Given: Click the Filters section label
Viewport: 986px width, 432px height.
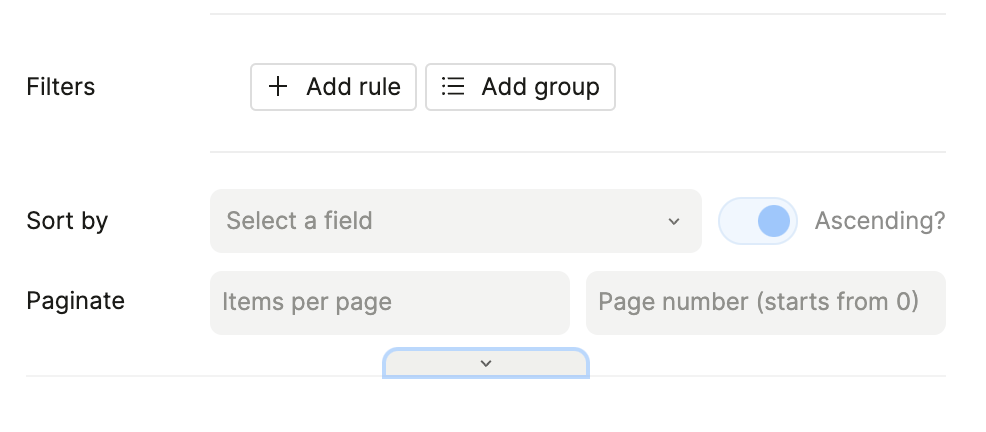Looking at the screenshot, I should [61, 87].
